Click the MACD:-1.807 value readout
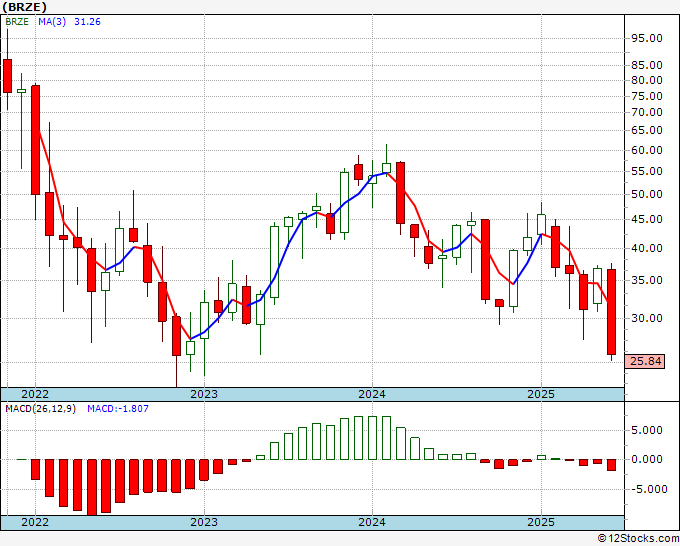The height and width of the screenshot is (546, 680). pyautogui.click(x=118, y=409)
